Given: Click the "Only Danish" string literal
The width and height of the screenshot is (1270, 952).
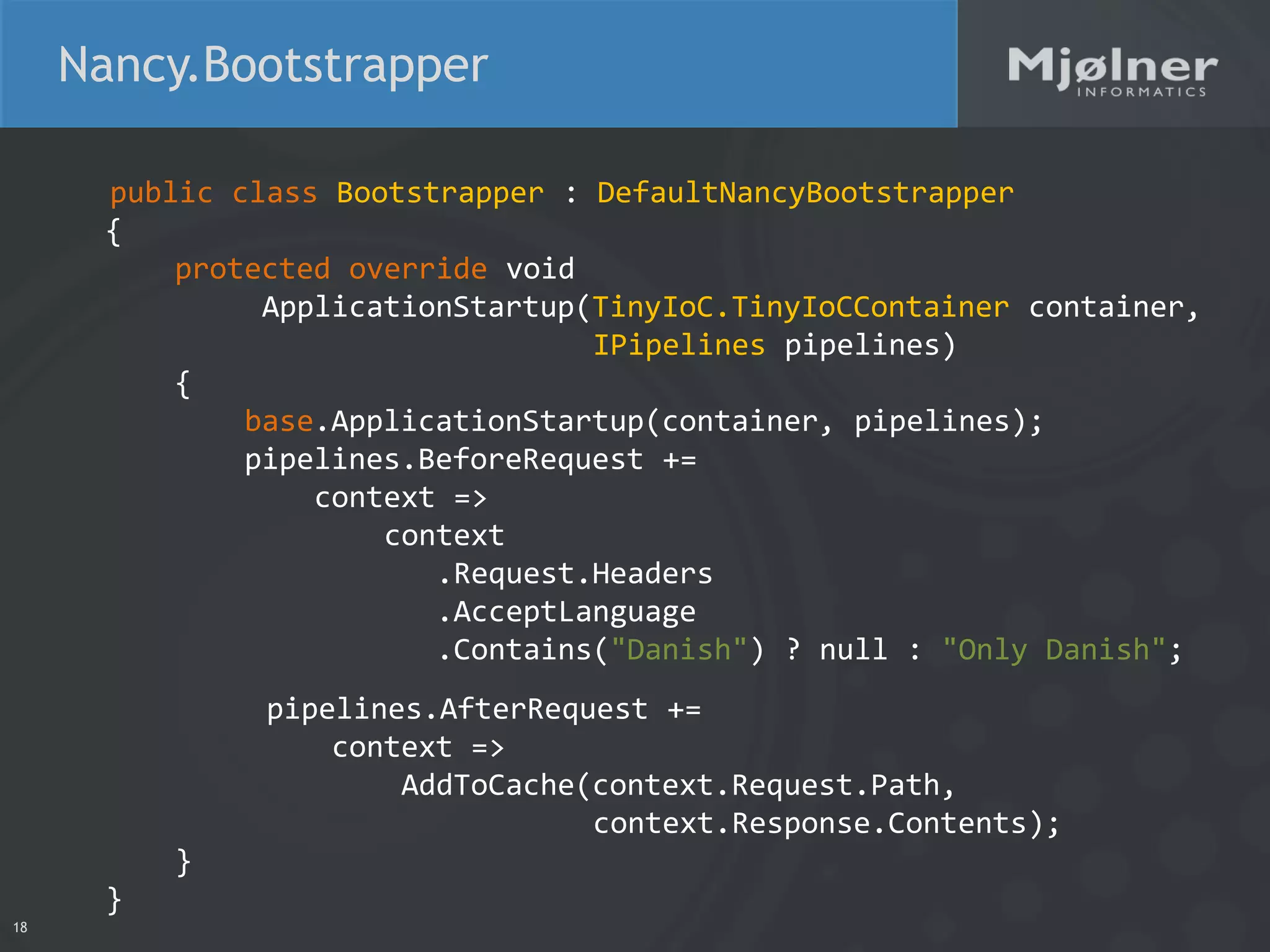Looking at the screenshot, I should click(1054, 650).
